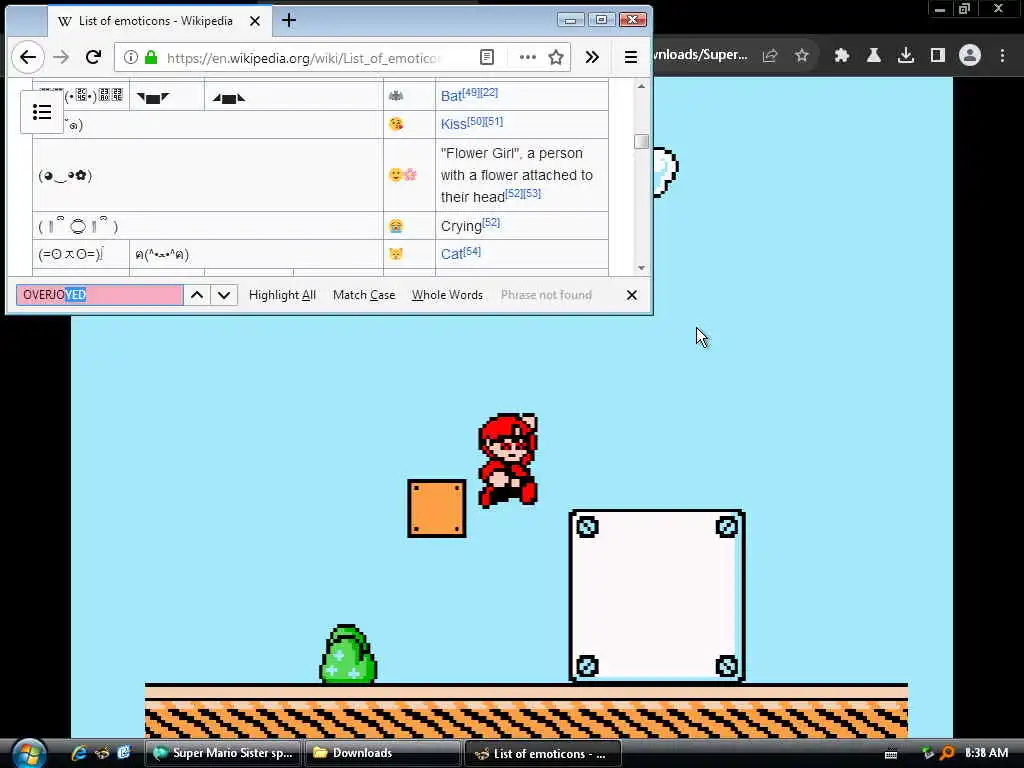The image size is (1024, 768).
Task: Click the Chrome share icon
Action: tap(770, 56)
